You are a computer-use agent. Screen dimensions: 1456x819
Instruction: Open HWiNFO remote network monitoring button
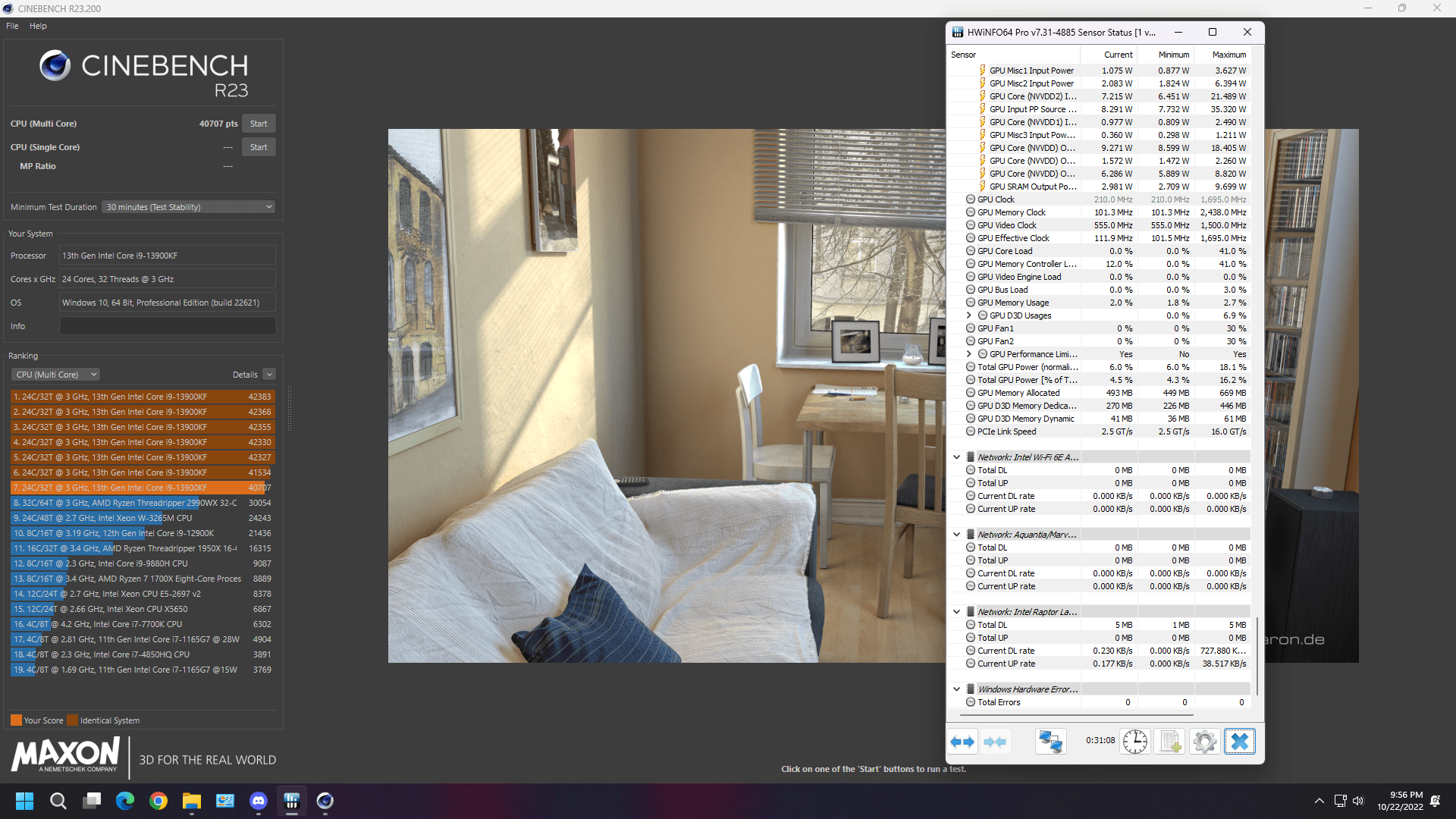pyautogui.click(x=1050, y=742)
